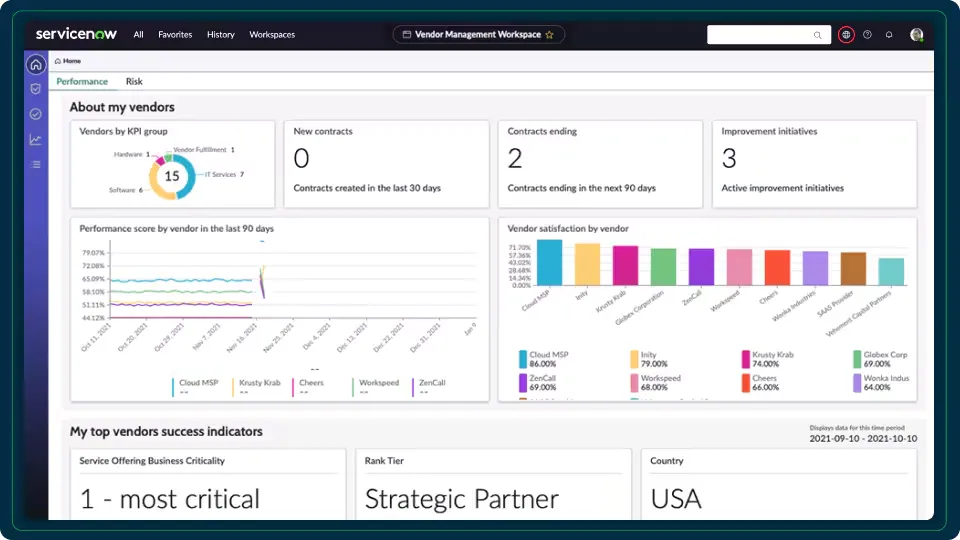The width and height of the screenshot is (960, 540).
Task: Toggle Cheers in the performance chart legend
Action: tap(308, 386)
